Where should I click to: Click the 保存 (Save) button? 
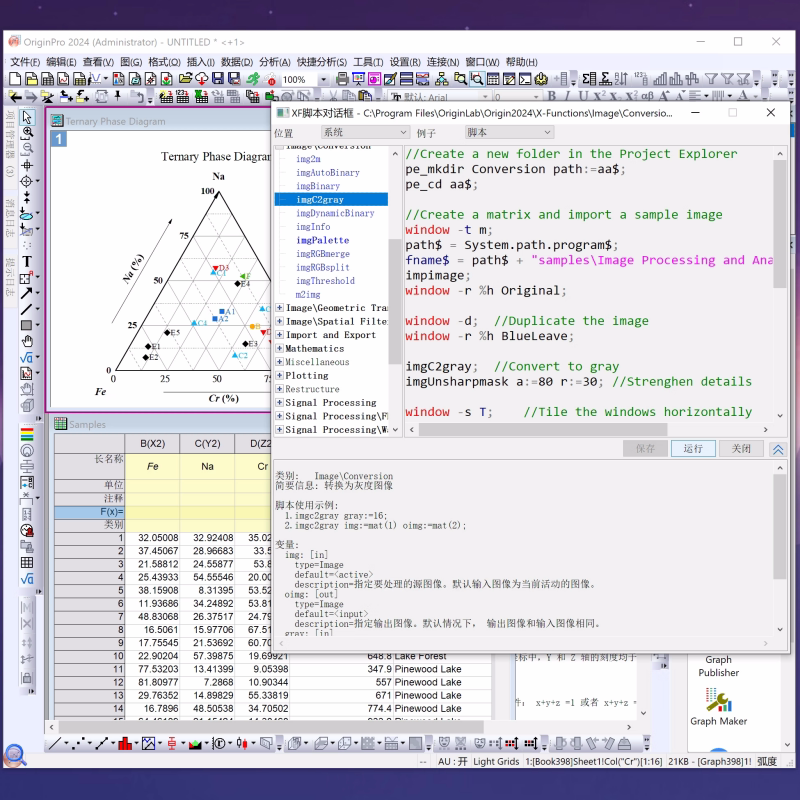[645, 448]
